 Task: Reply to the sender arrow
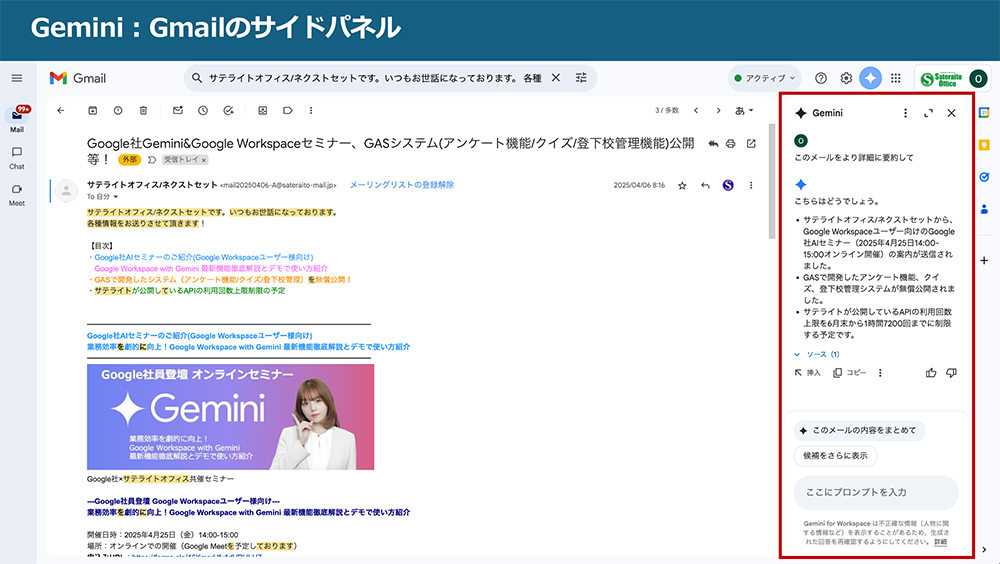[705, 185]
